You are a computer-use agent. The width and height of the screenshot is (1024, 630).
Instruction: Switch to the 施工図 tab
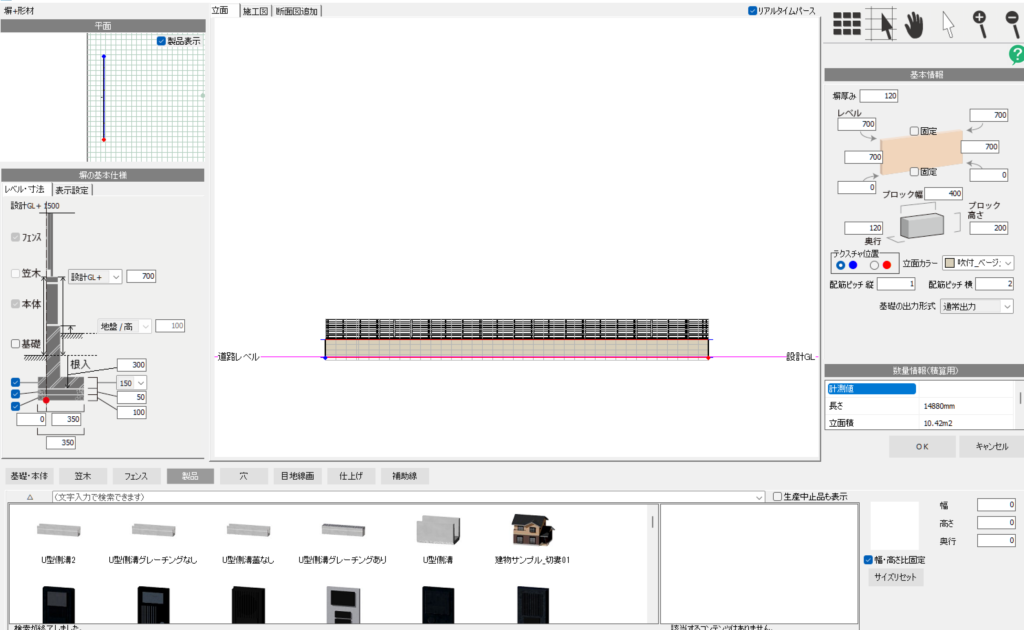(x=255, y=11)
